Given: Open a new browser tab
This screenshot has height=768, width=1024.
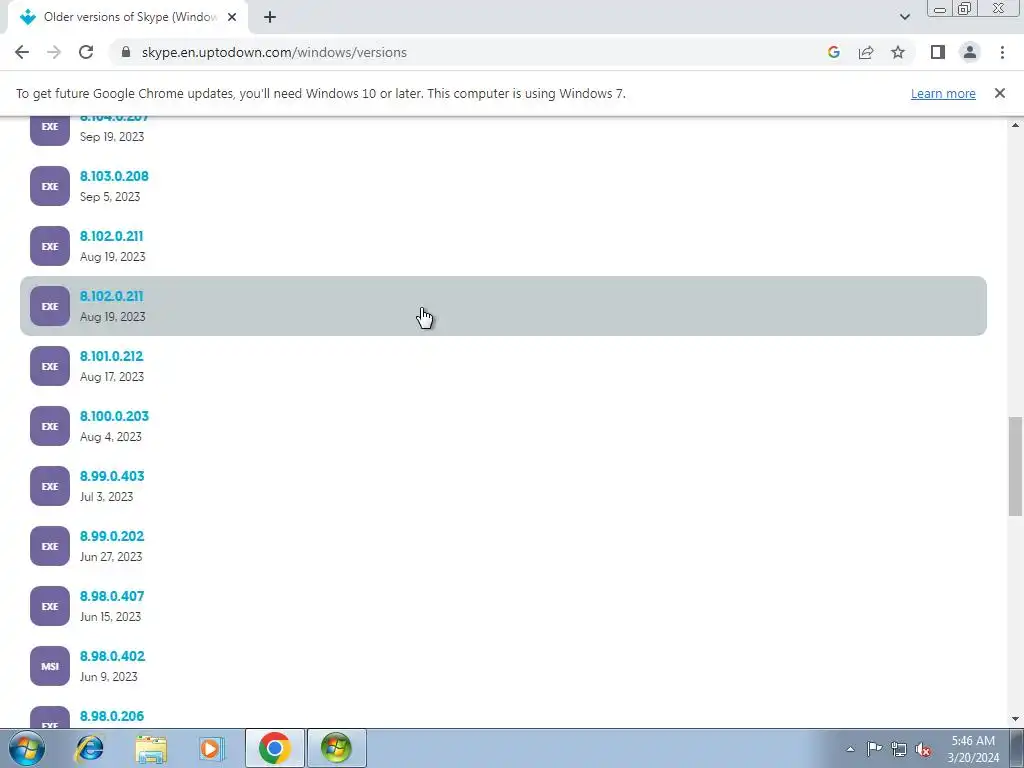Looking at the screenshot, I should 270,17.
